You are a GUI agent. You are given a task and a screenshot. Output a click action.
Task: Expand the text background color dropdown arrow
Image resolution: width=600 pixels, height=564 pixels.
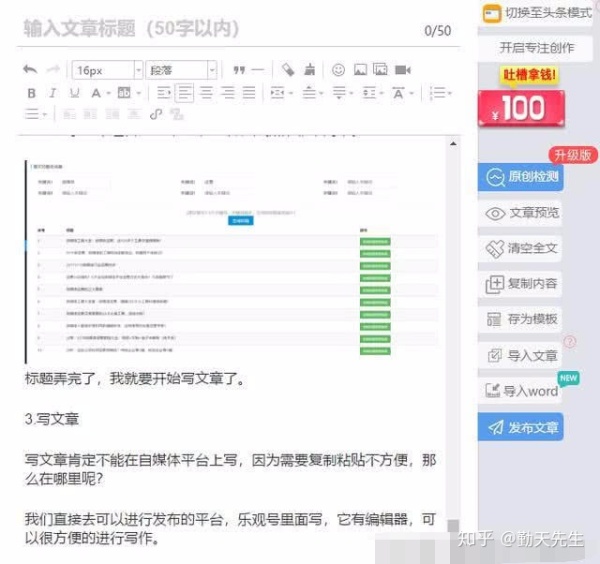click(x=139, y=93)
